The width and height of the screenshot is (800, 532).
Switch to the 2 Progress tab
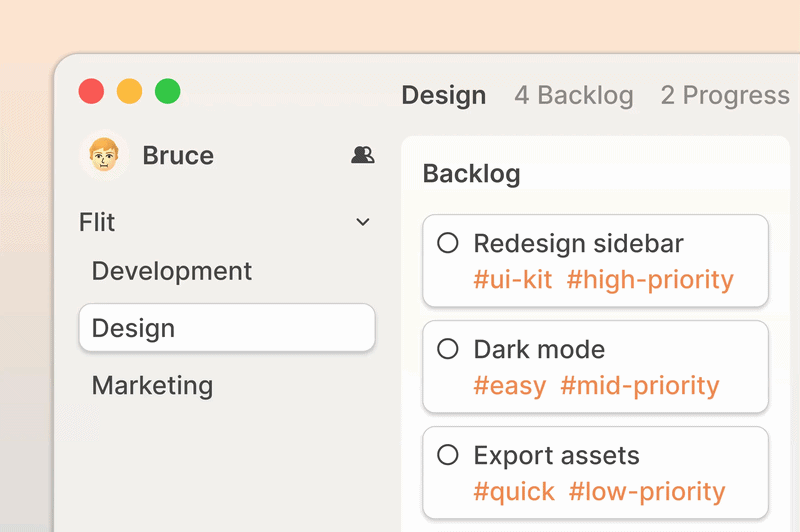(x=725, y=95)
